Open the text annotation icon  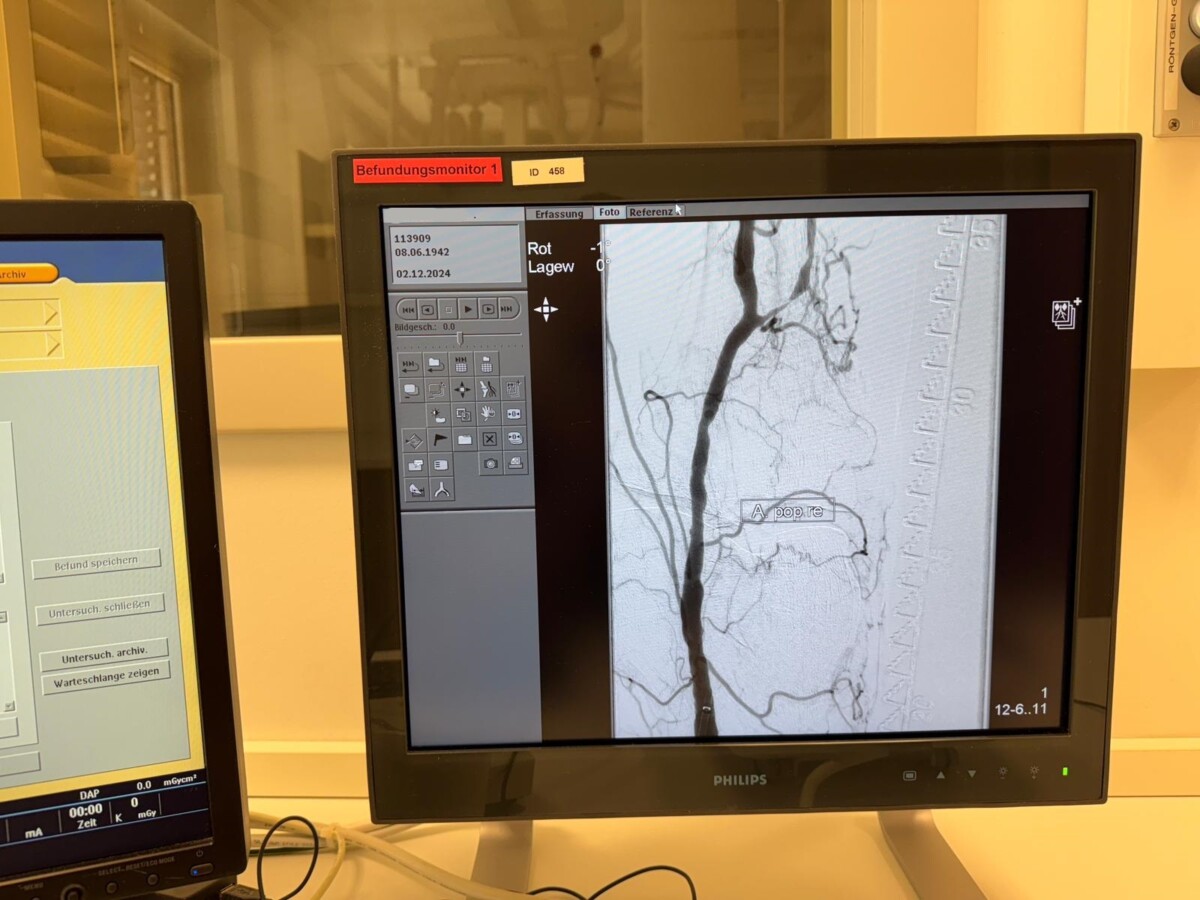click(x=416, y=464)
